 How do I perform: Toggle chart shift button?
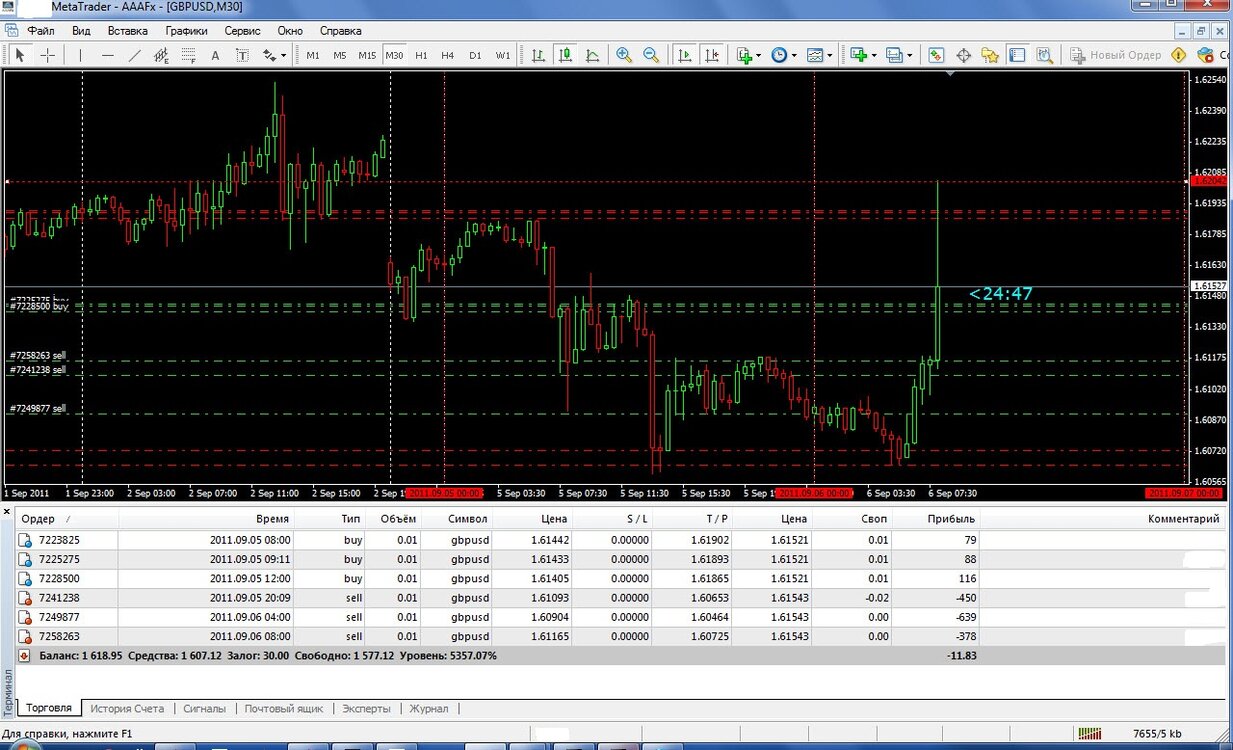tap(712, 55)
